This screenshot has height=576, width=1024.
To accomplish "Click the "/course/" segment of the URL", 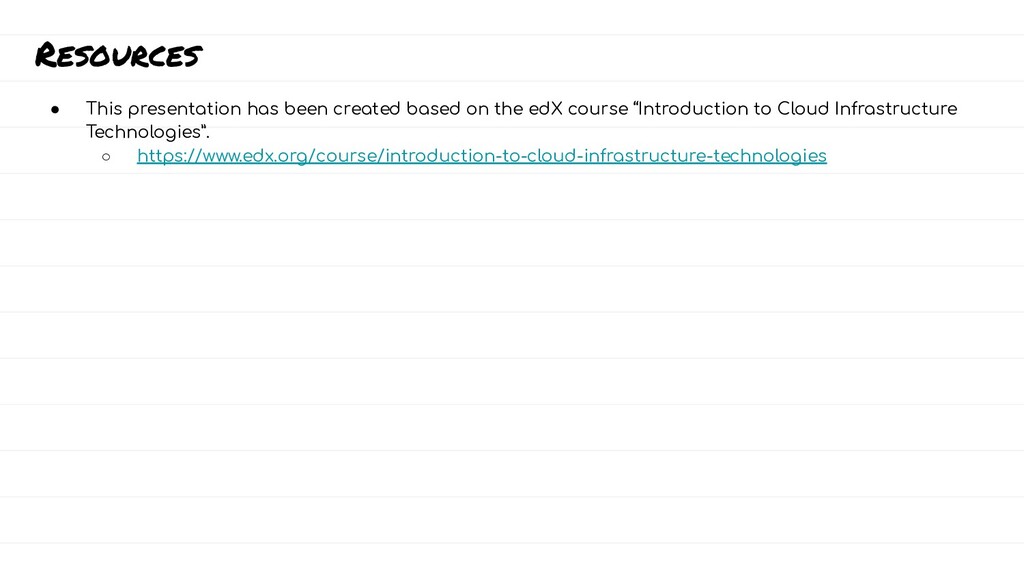I will tap(346, 156).
